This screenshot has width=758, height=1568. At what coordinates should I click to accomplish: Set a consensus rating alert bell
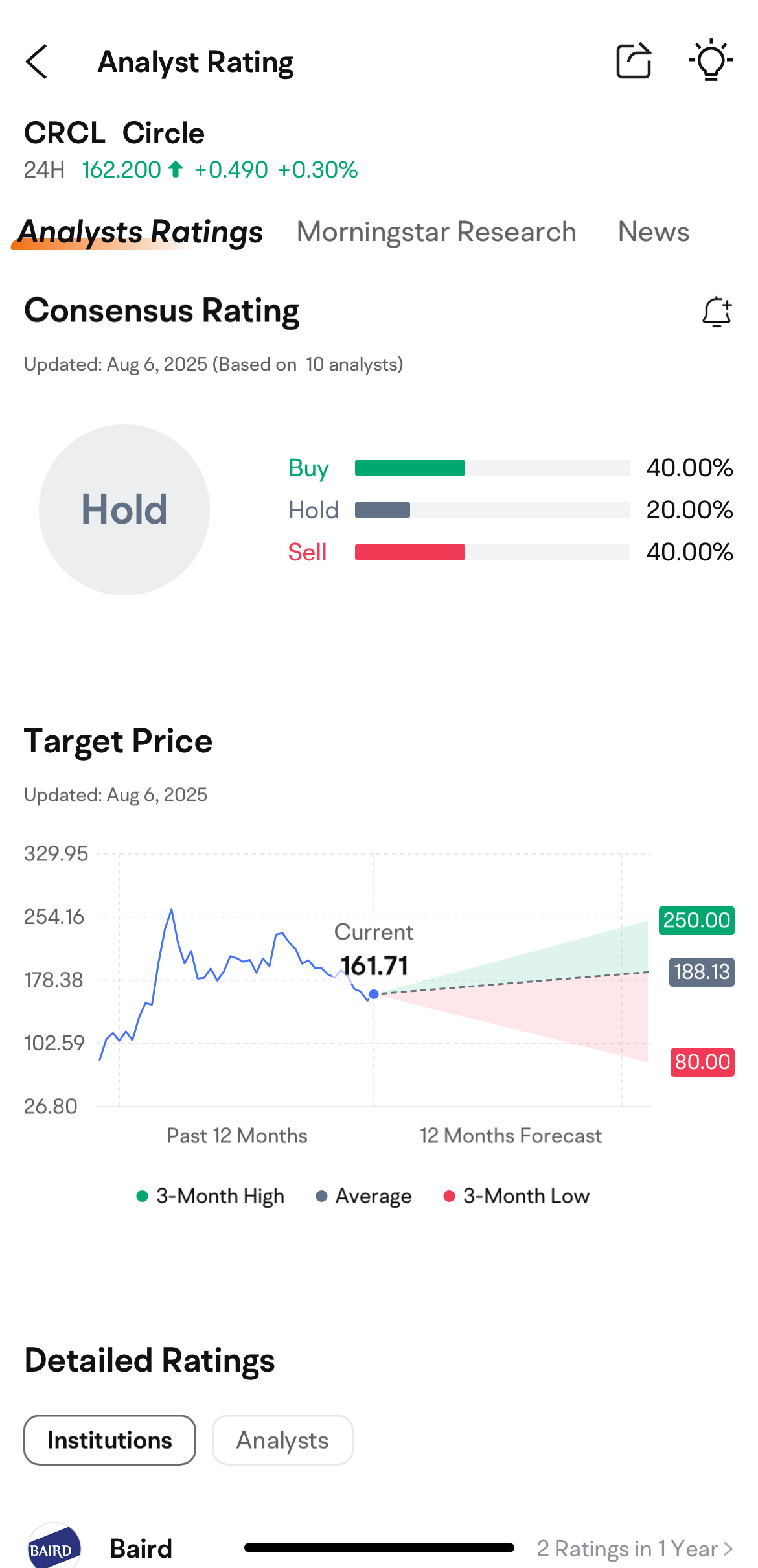(x=717, y=312)
